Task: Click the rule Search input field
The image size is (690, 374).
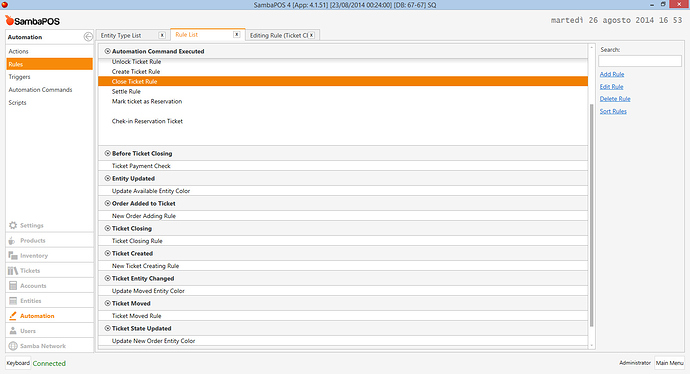Action: point(640,61)
